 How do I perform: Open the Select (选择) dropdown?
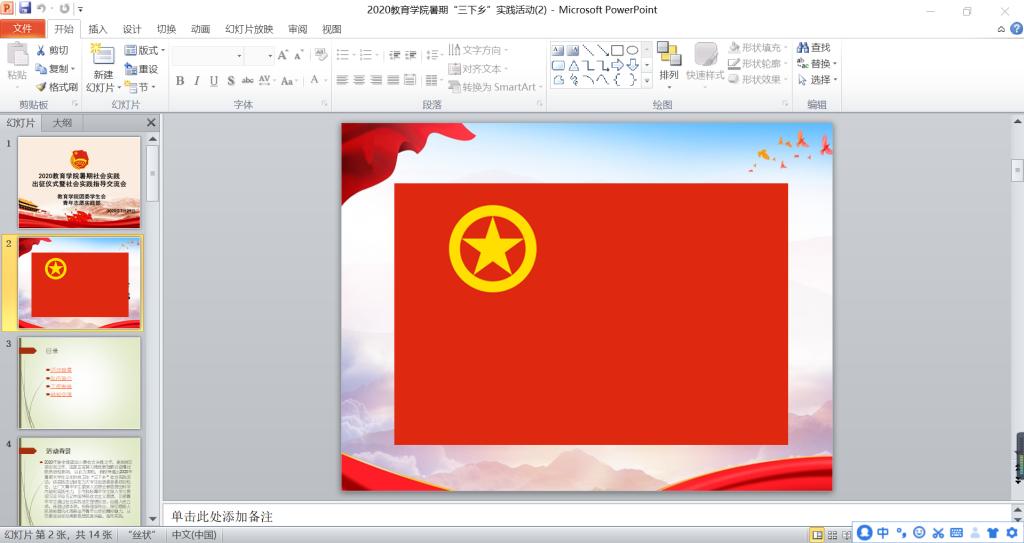[816, 79]
